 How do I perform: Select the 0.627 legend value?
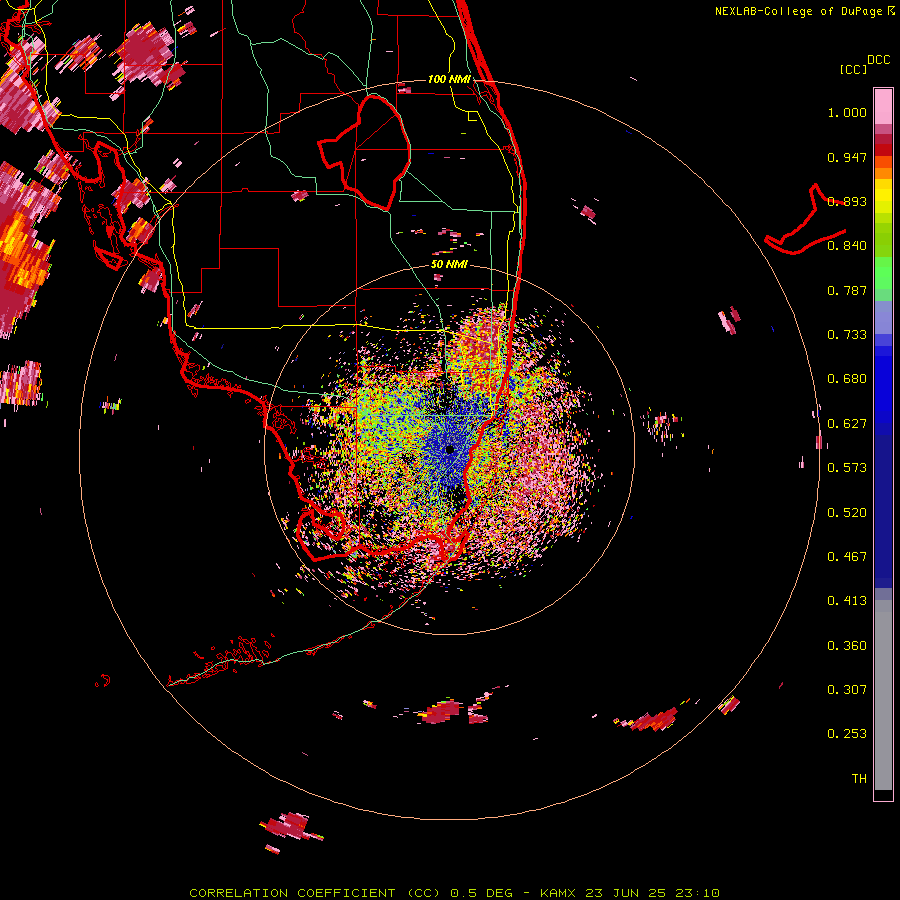click(x=847, y=424)
